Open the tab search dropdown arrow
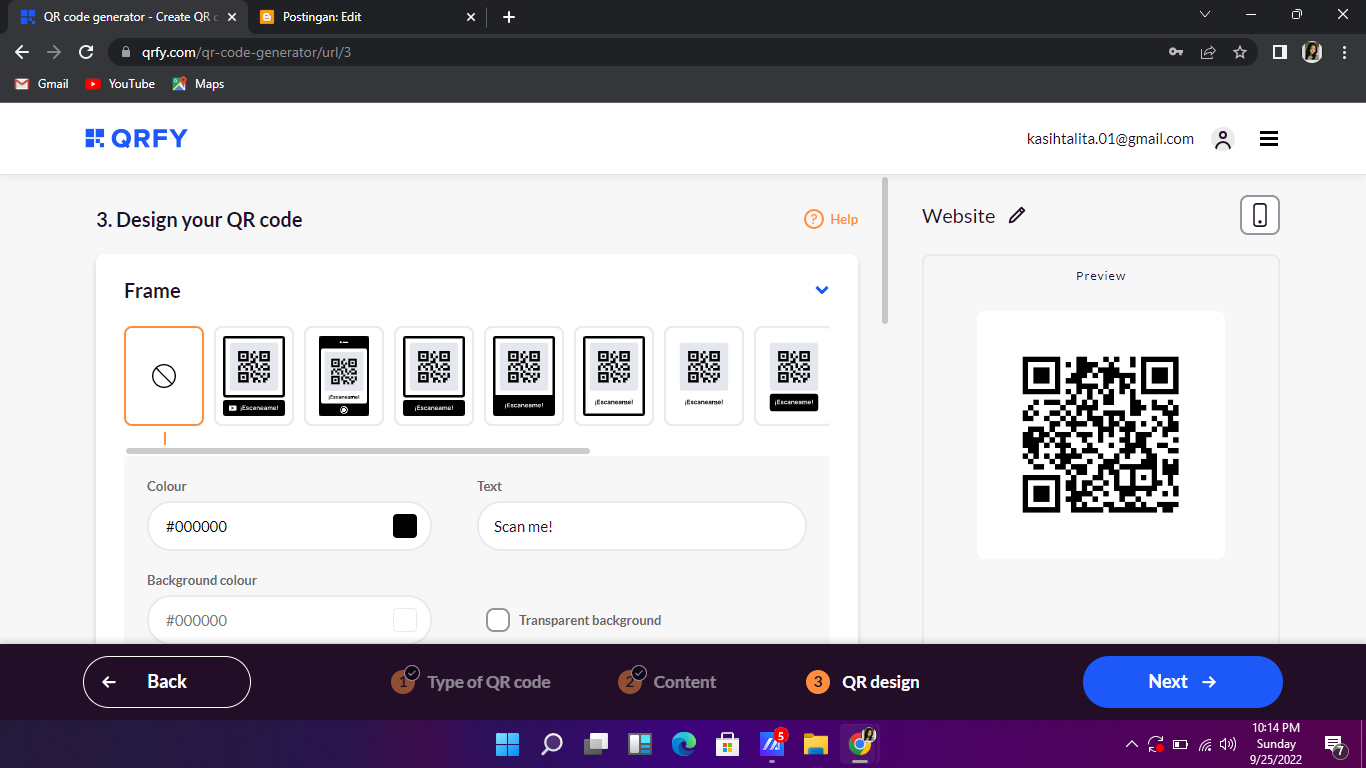 point(1205,15)
